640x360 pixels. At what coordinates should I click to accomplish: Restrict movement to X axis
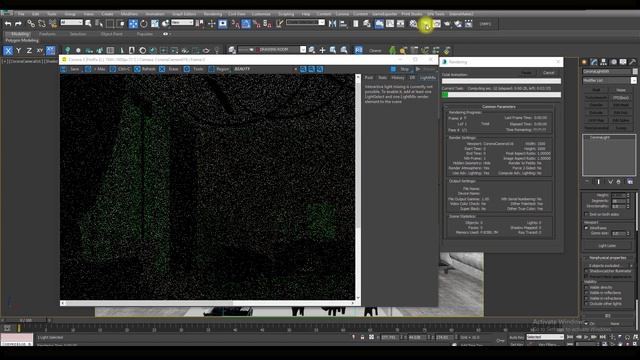(x=8, y=51)
